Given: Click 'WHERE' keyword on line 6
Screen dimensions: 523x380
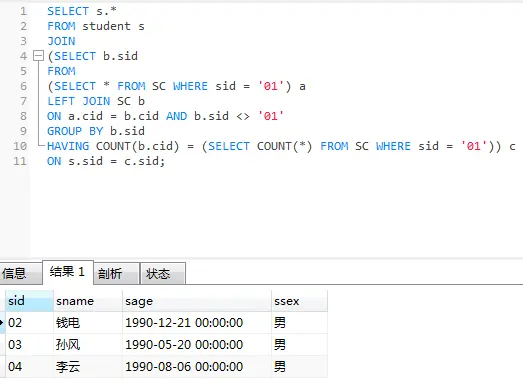Looking at the screenshot, I should (190, 86).
